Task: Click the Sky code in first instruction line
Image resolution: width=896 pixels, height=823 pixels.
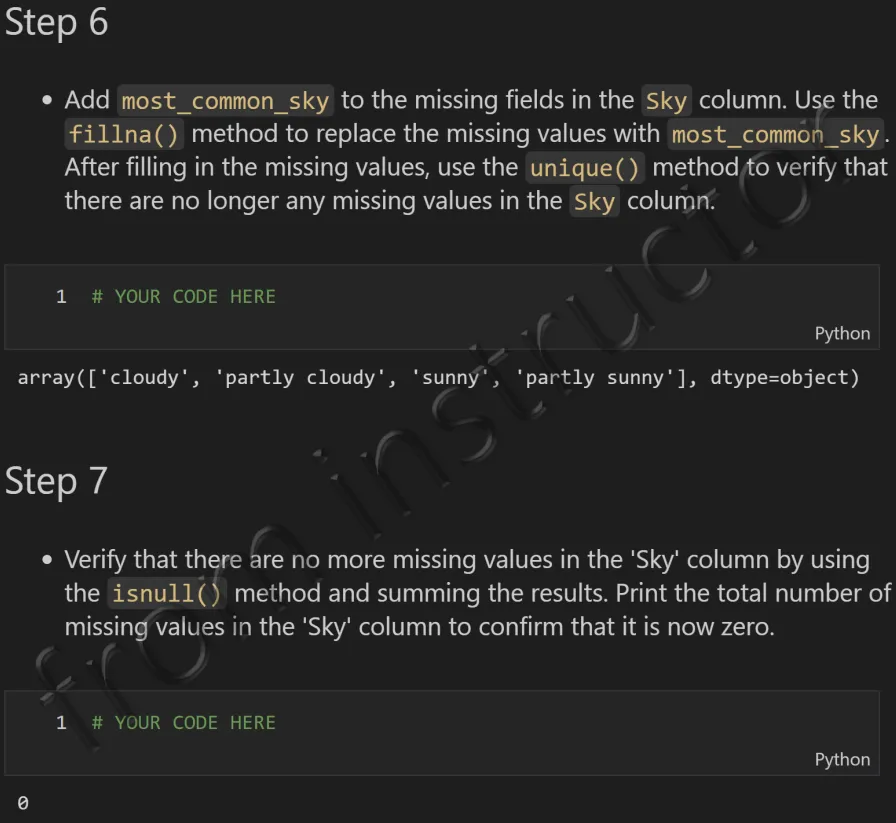Action: click(x=666, y=101)
